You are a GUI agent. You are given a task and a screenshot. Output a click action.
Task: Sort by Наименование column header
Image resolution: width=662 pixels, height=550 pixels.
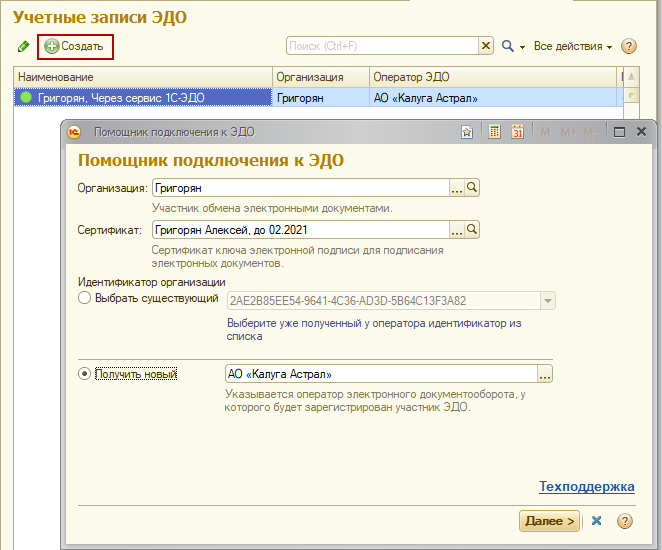(x=143, y=77)
